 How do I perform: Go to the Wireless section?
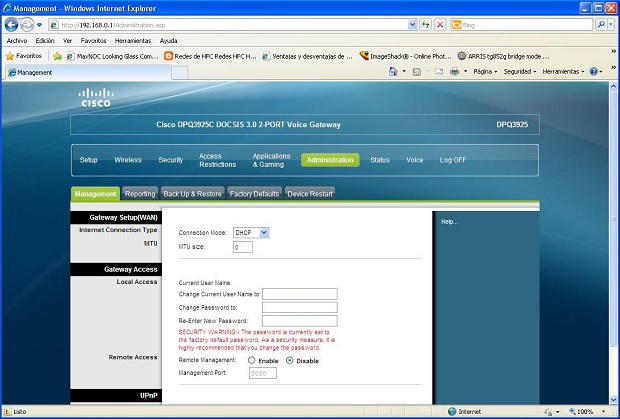pos(128,160)
